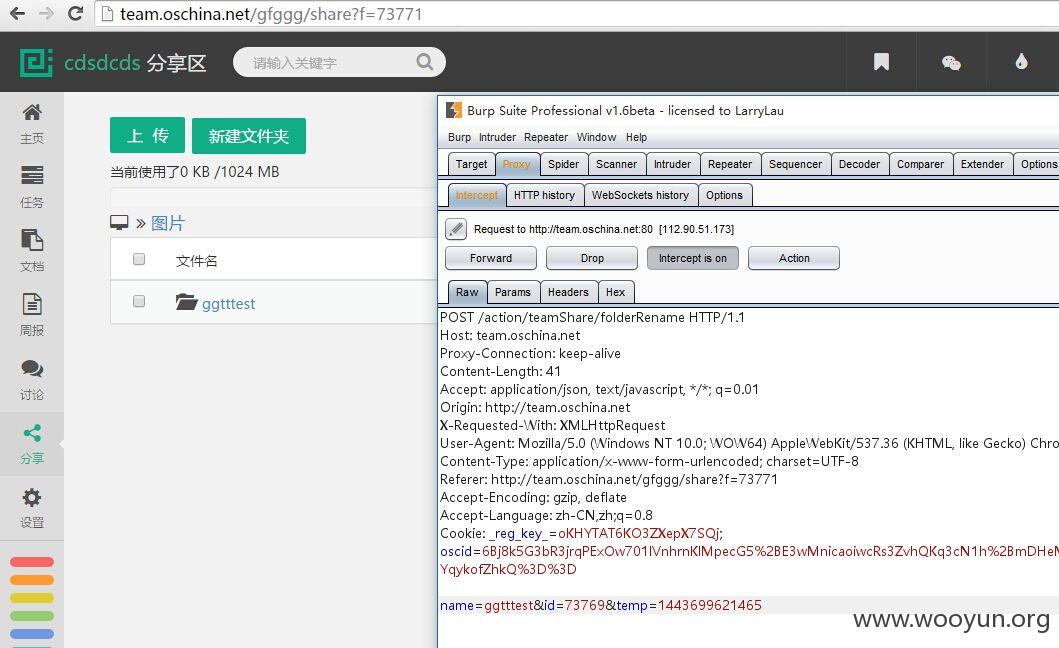Select the Raw view tab
The image size is (1059, 648).
[x=467, y=292]
